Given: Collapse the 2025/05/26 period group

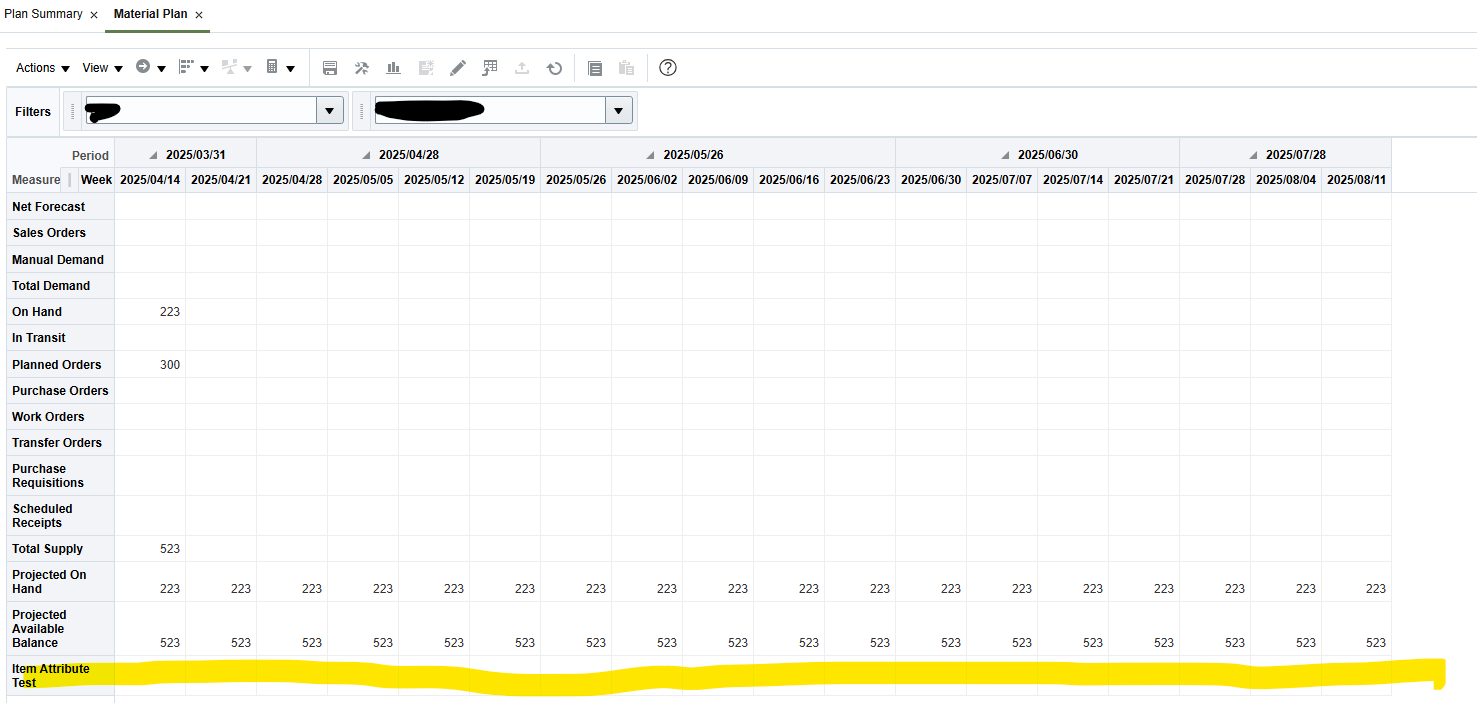Looking at the screenshot, I should pyautogui.click(x=651, y=155).
